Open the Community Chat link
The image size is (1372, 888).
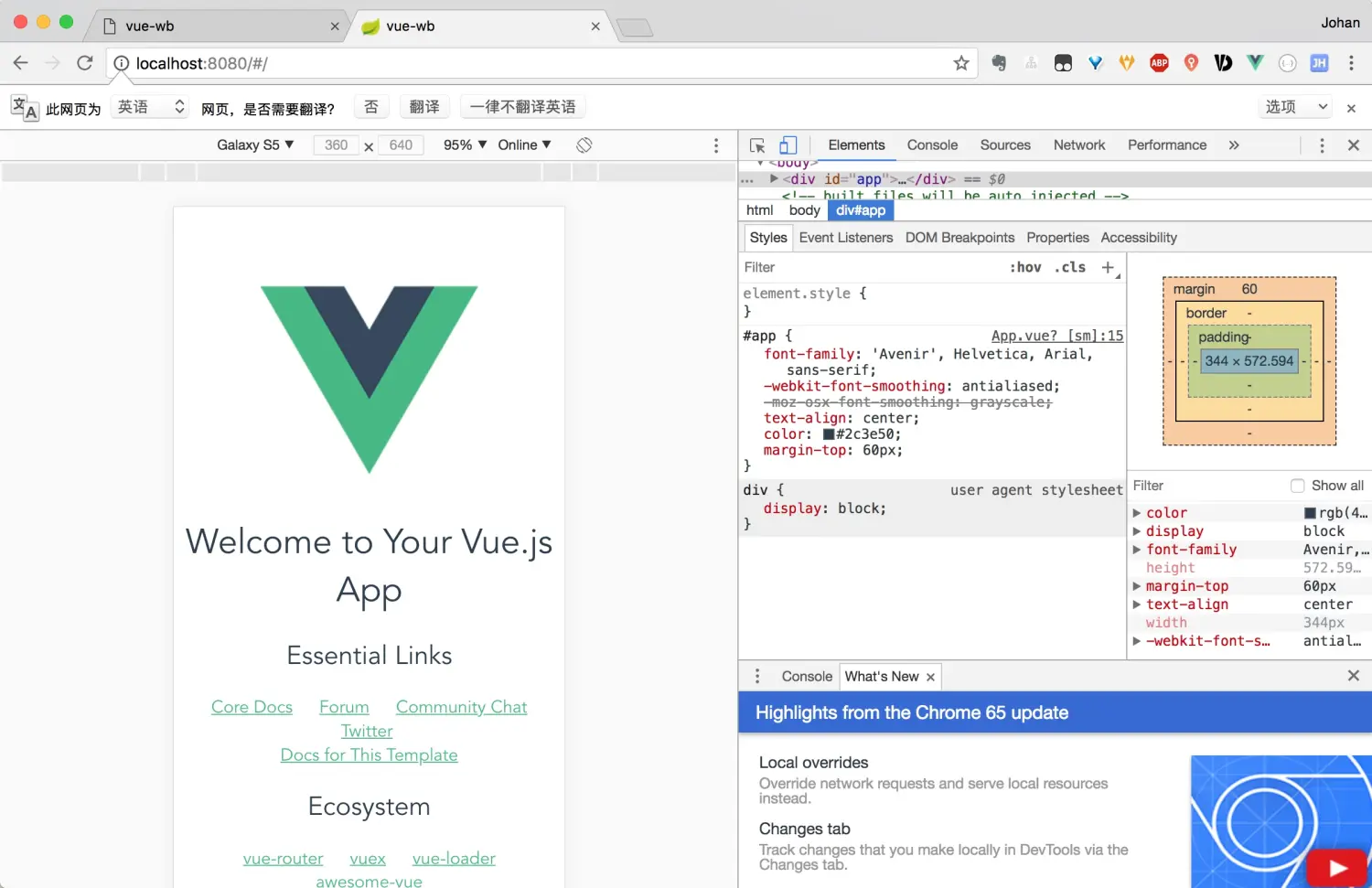point(461,707)
